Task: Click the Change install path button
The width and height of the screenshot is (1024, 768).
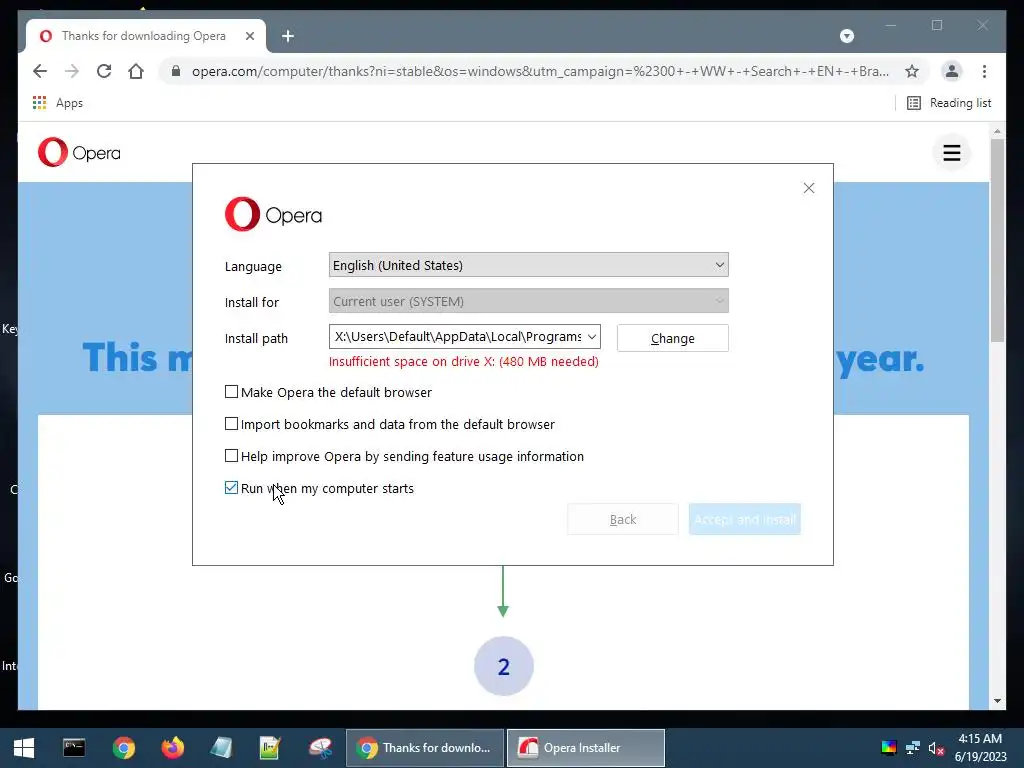Action: (673, 338)
